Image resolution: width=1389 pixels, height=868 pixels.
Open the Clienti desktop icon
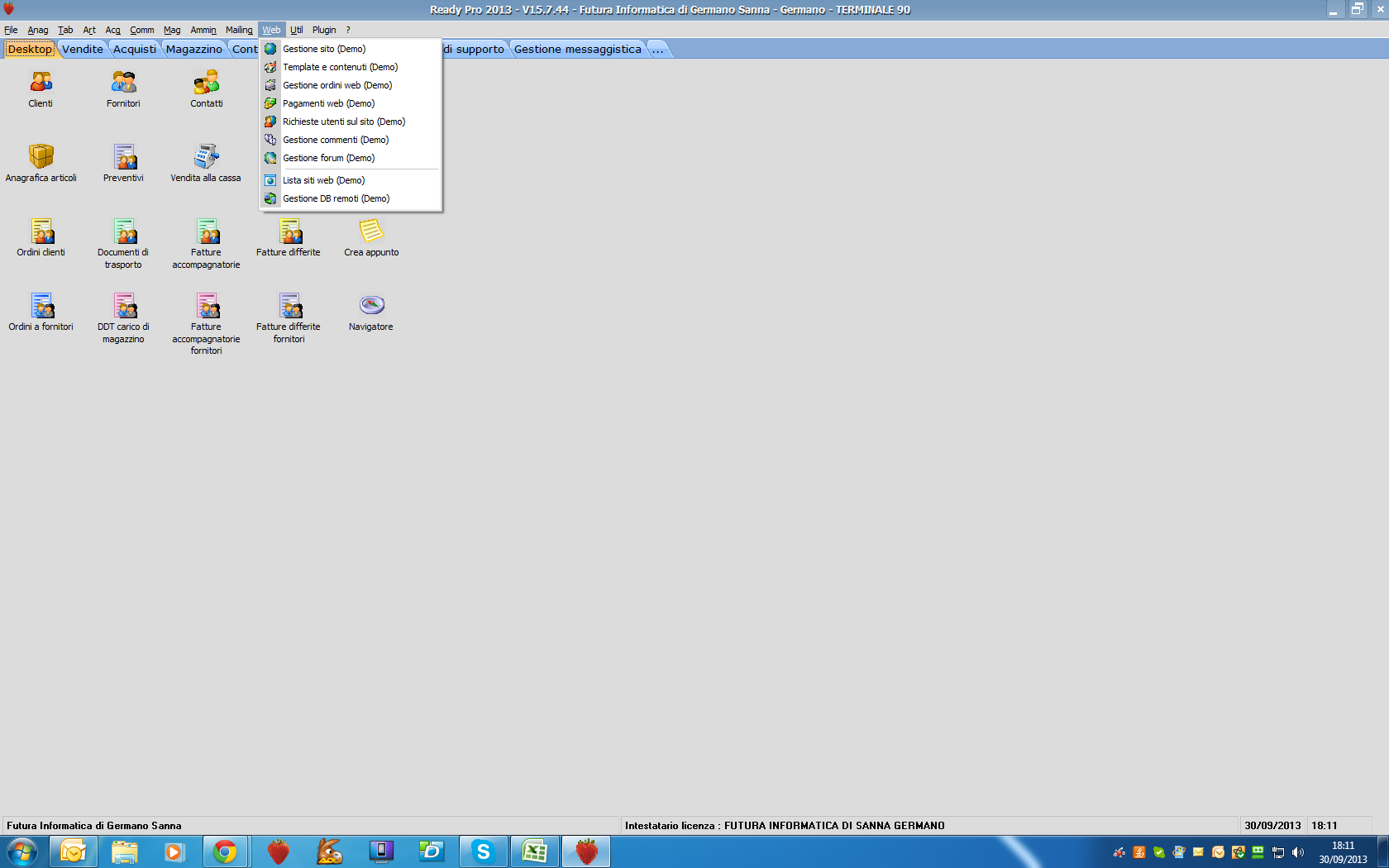[41, 88]
